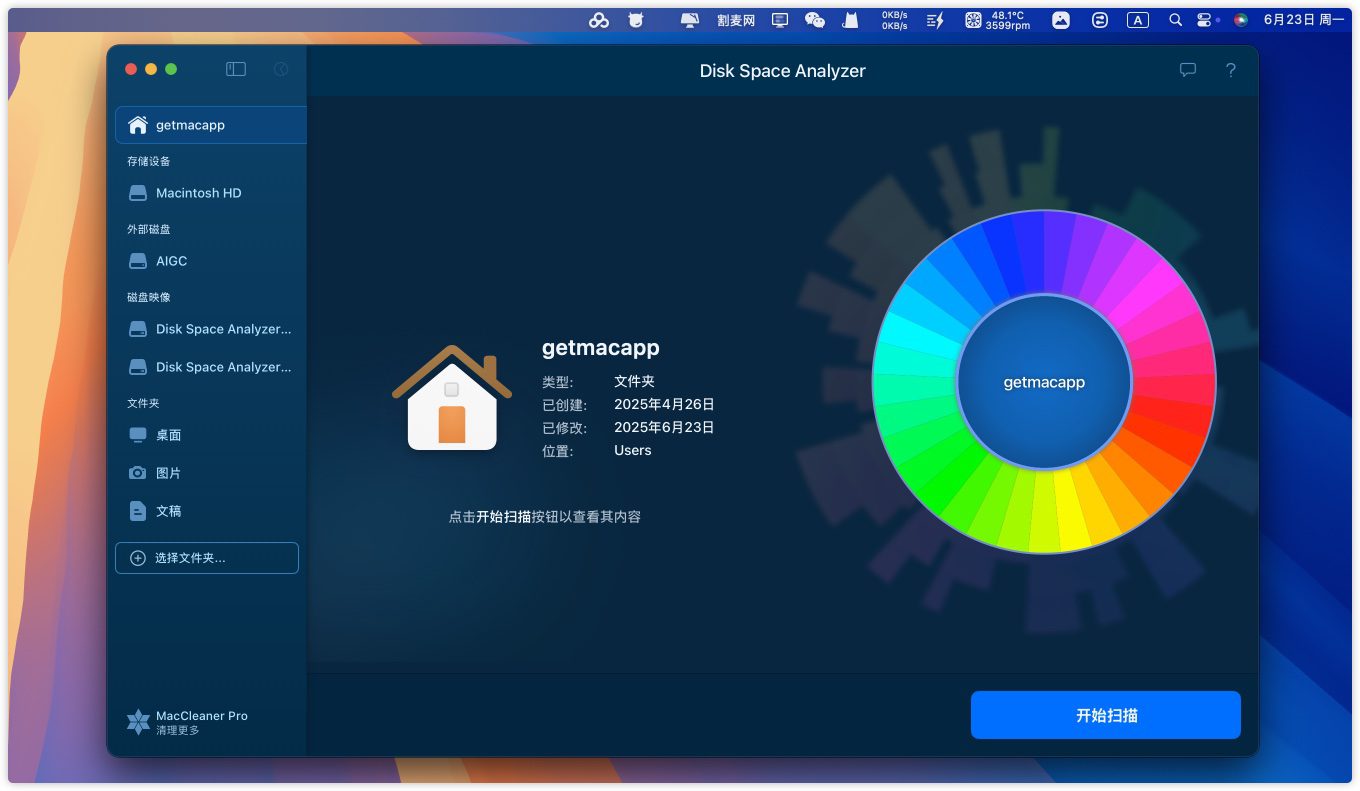Open the feedback speech bubble icon
Viewport: 1360px width, 791px height.
pos(1188,70)
